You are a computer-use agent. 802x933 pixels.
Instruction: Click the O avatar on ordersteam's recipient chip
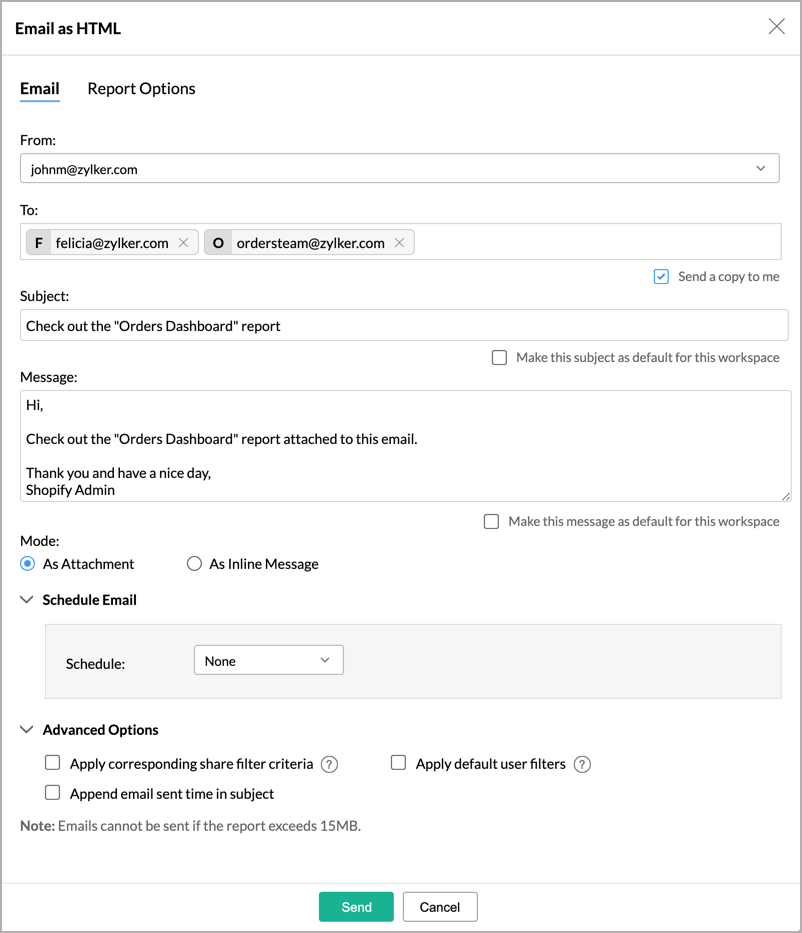(219, 242)
